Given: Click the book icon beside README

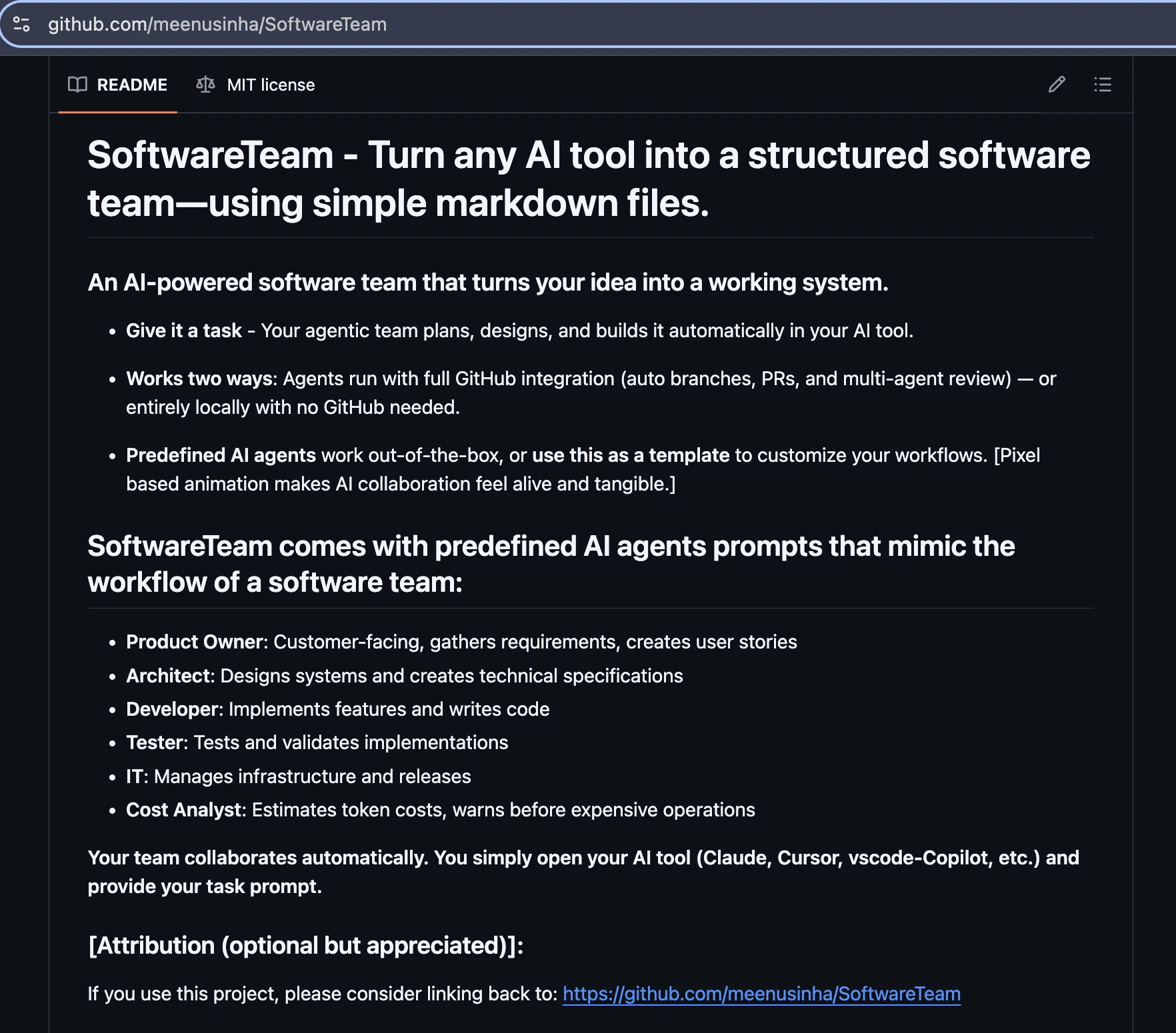Looking at the screenshot, I should (x=78, y=85).
